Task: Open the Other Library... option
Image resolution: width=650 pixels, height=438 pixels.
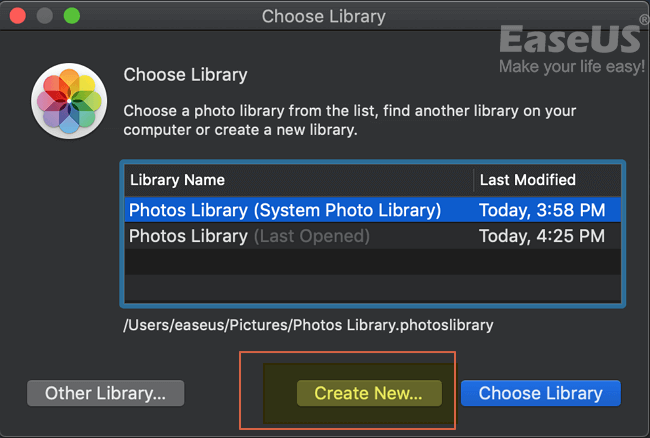Action: click(x=105, y=393)
